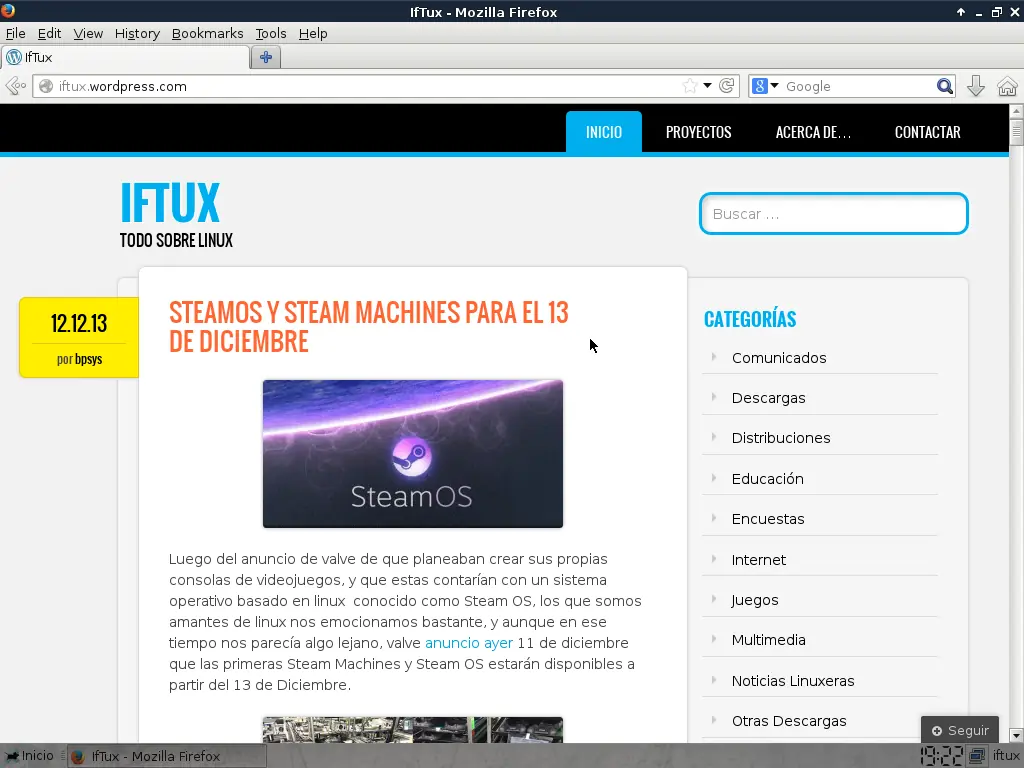The height and width of the screenshot is (768, 1024).
Task: Click the arrow bullet beside Descargas
Action: pos(714,397)
